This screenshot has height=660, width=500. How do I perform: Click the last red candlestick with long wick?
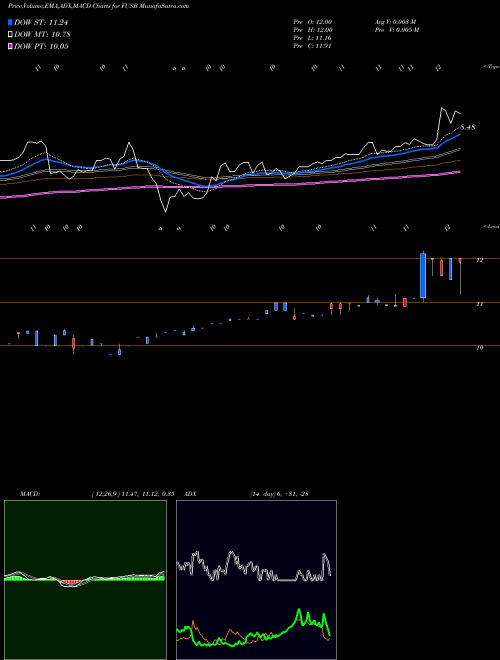pos(460,276)
